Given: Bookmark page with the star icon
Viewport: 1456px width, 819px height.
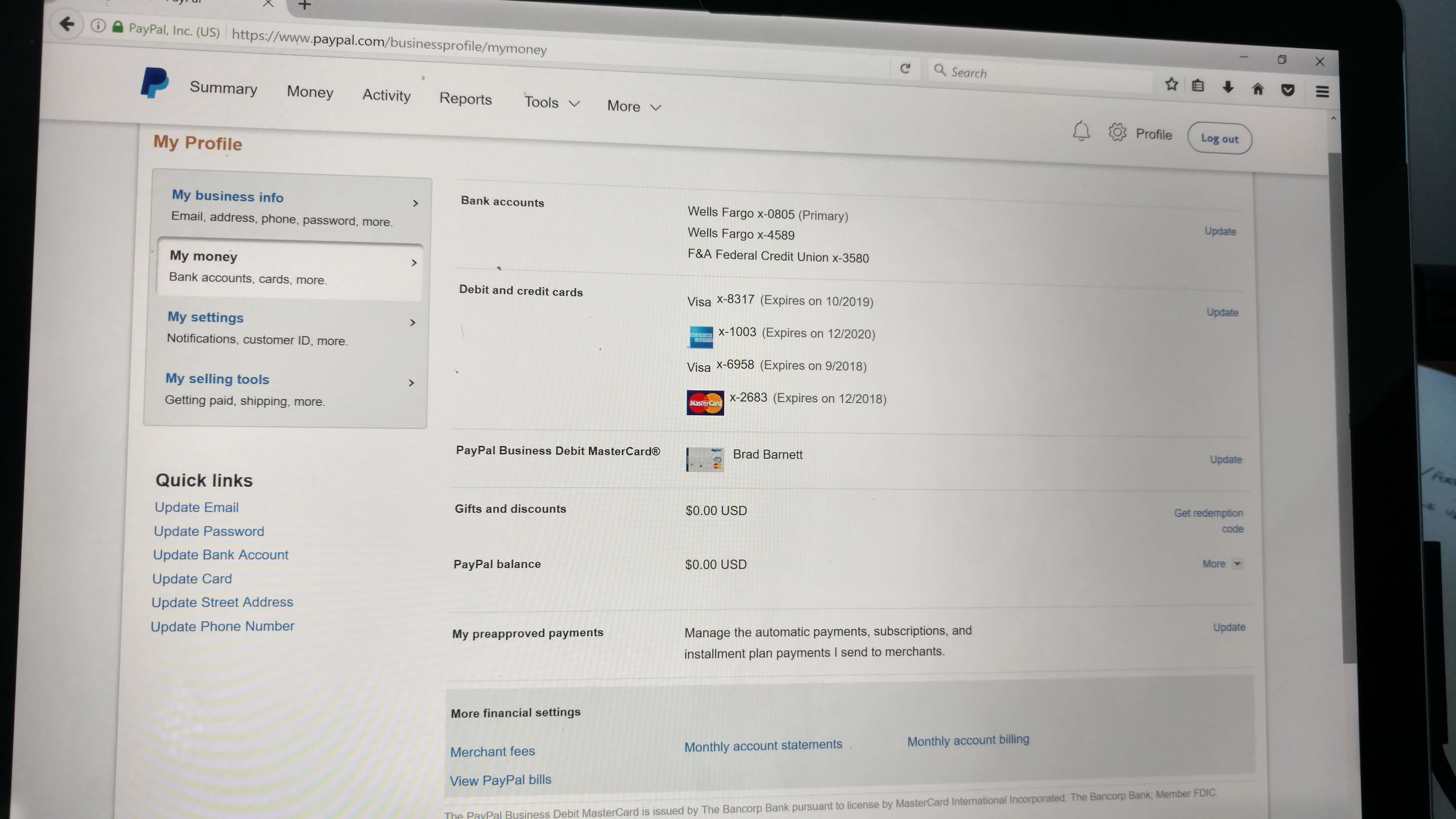Looking at the screenshot, I should [x=1171, y=85].
